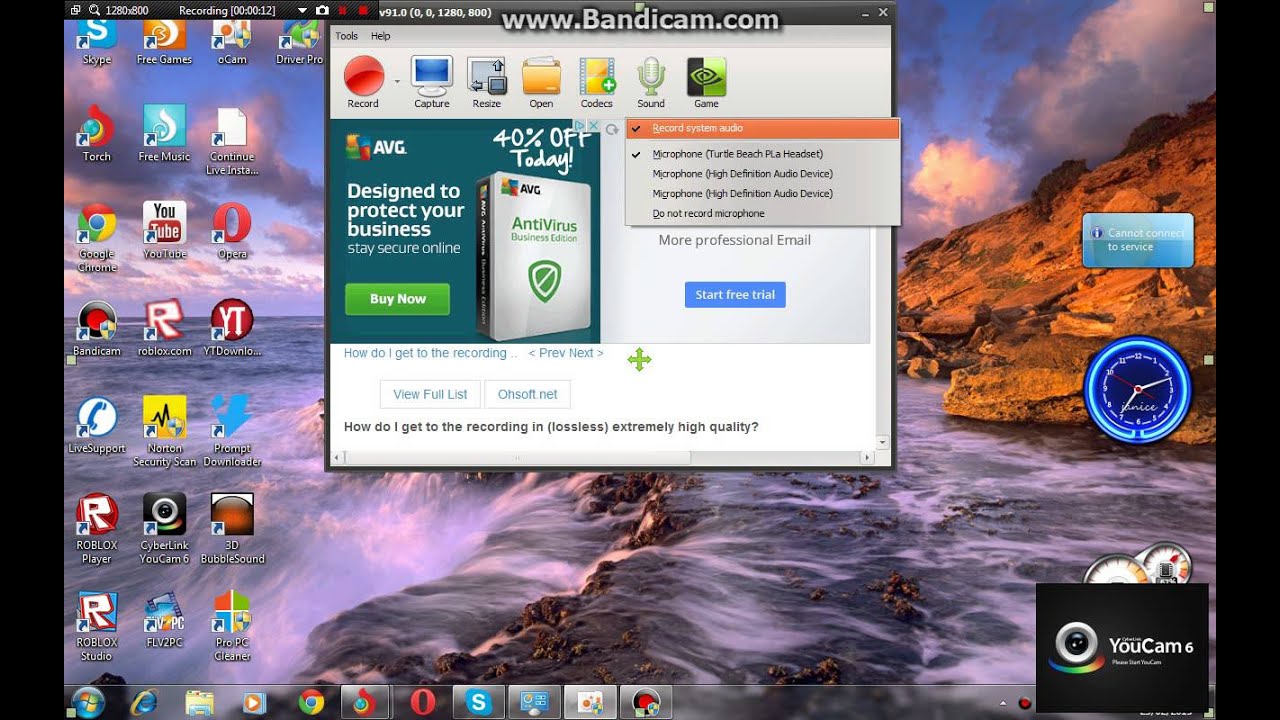1280x720 pixels.
Task: Open the ROBLOX Player shortcut
Action: (x=97, y=528)
